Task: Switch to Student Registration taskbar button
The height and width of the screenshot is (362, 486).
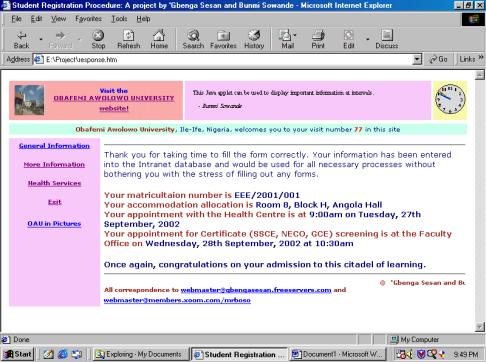Action: 240,354
